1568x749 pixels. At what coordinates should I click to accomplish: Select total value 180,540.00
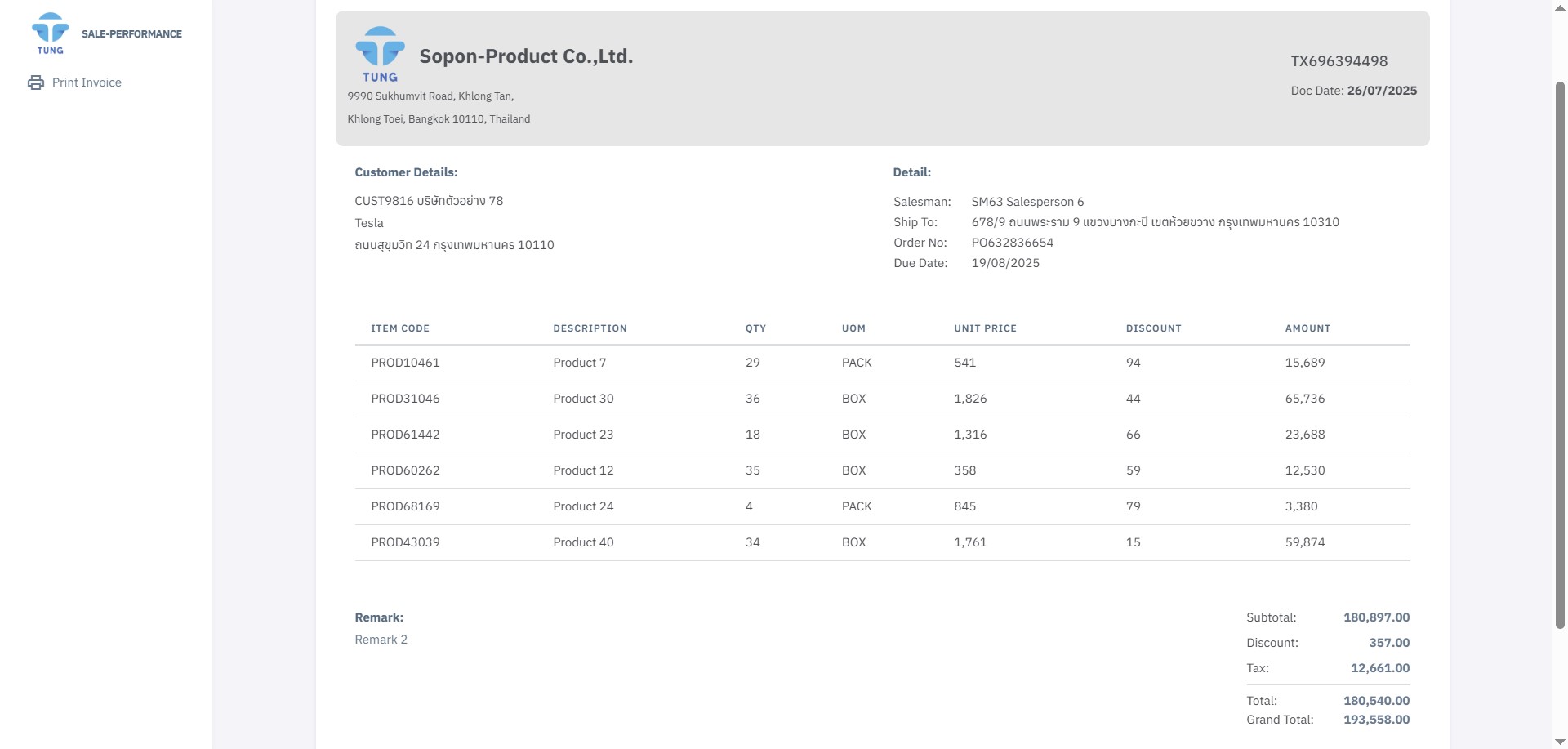1377,701
